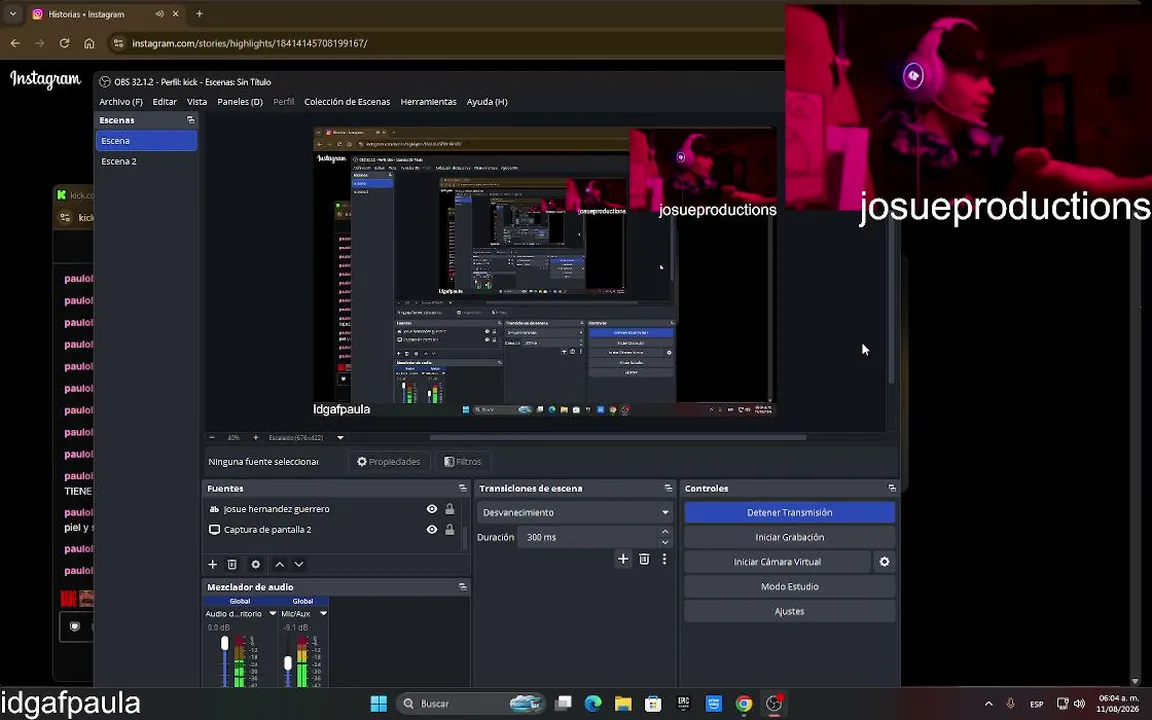Select the Escena scene
Image resolution: width=1152 pixels, height=720 pixels.
146,140
